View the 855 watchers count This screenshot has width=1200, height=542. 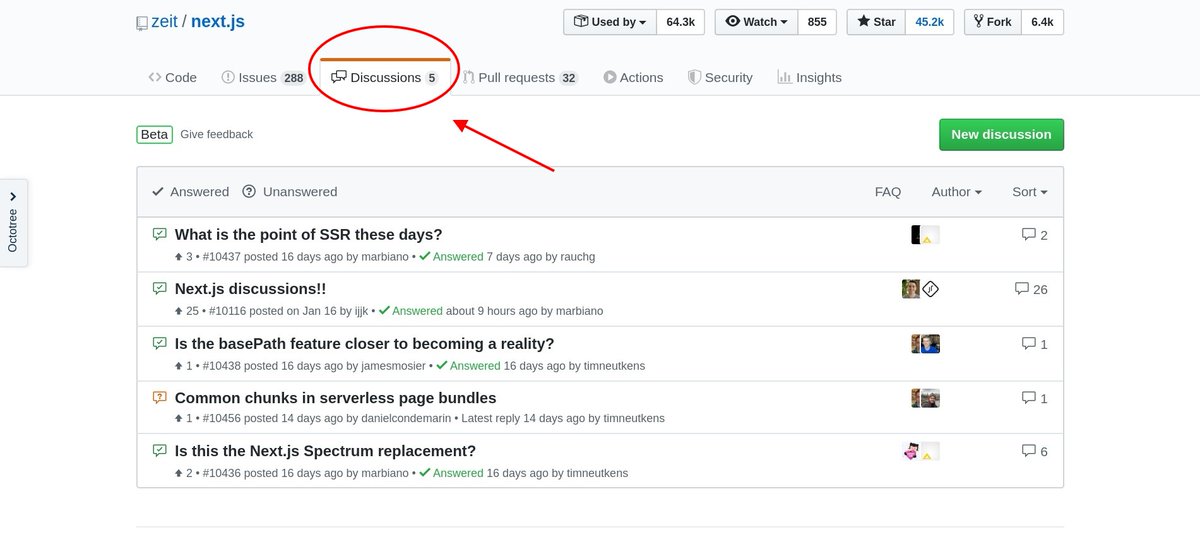pos(817,22)
